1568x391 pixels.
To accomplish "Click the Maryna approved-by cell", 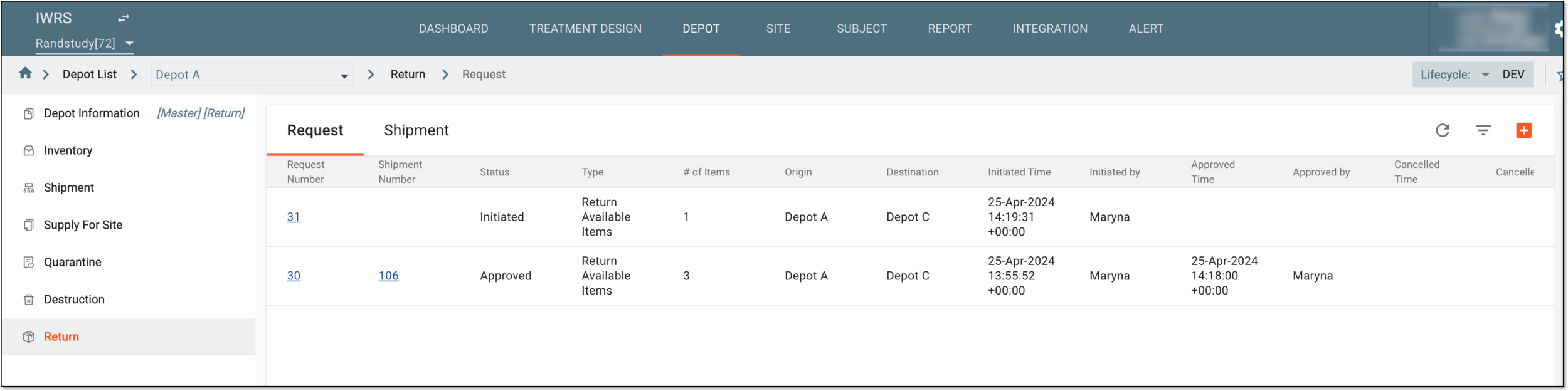I will click(1313, 276).
